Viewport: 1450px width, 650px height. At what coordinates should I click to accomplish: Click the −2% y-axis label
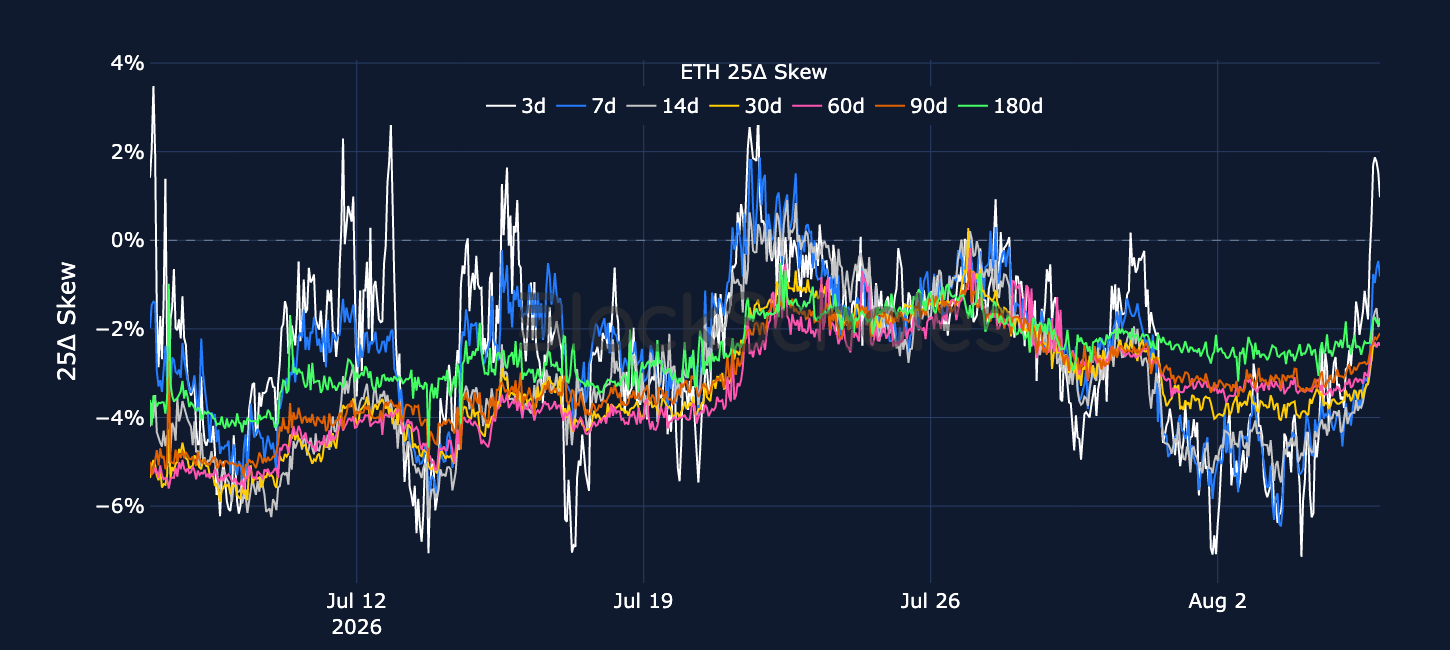click(120, 329)
